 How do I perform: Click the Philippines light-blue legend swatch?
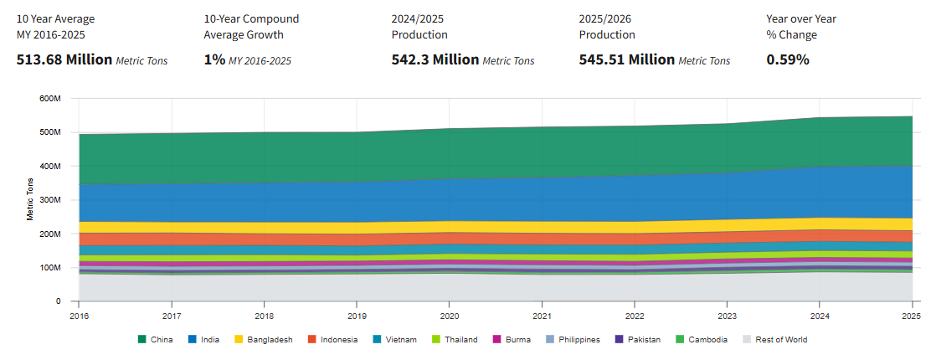[x=550, y=340]
